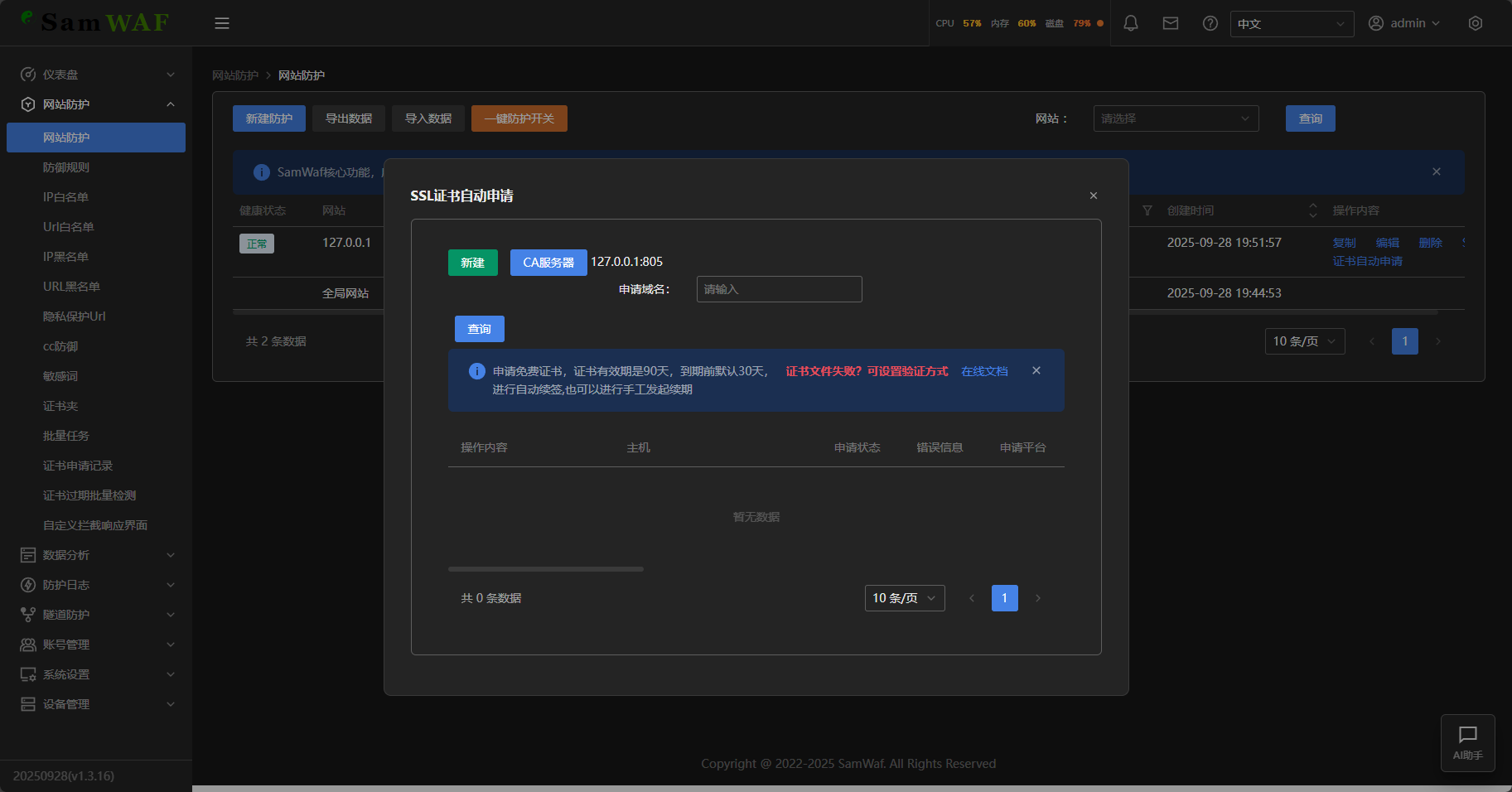
Task: Open the 中文 language dropdown
Action: click(1291, 24)
